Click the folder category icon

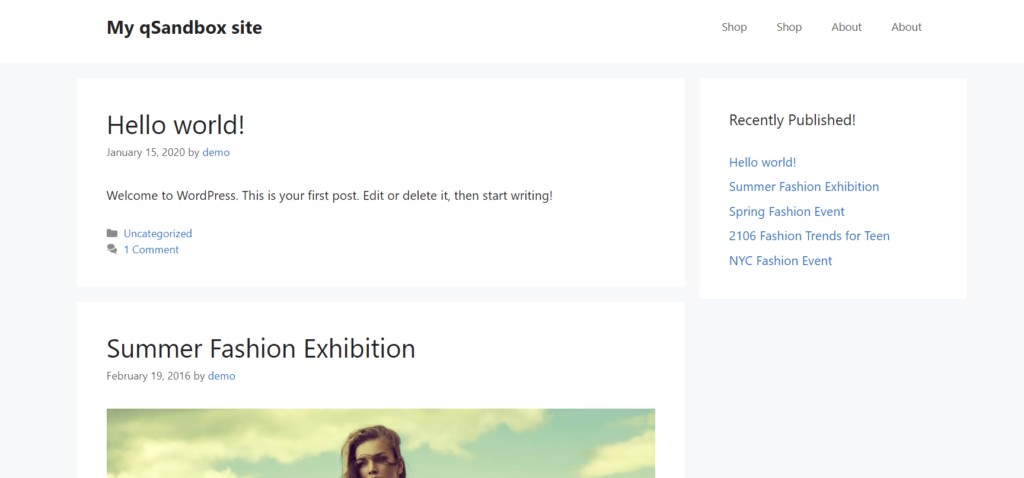[x=112, y=233]
